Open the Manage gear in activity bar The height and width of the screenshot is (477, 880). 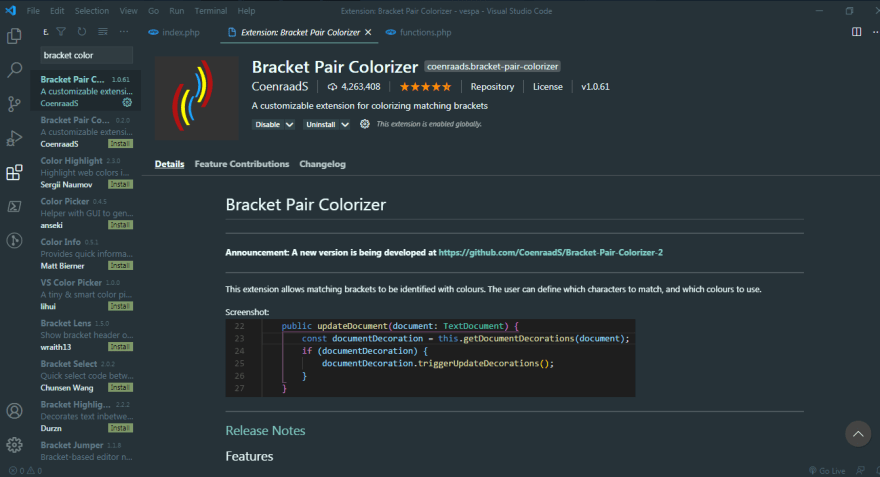tap(14, 445)
